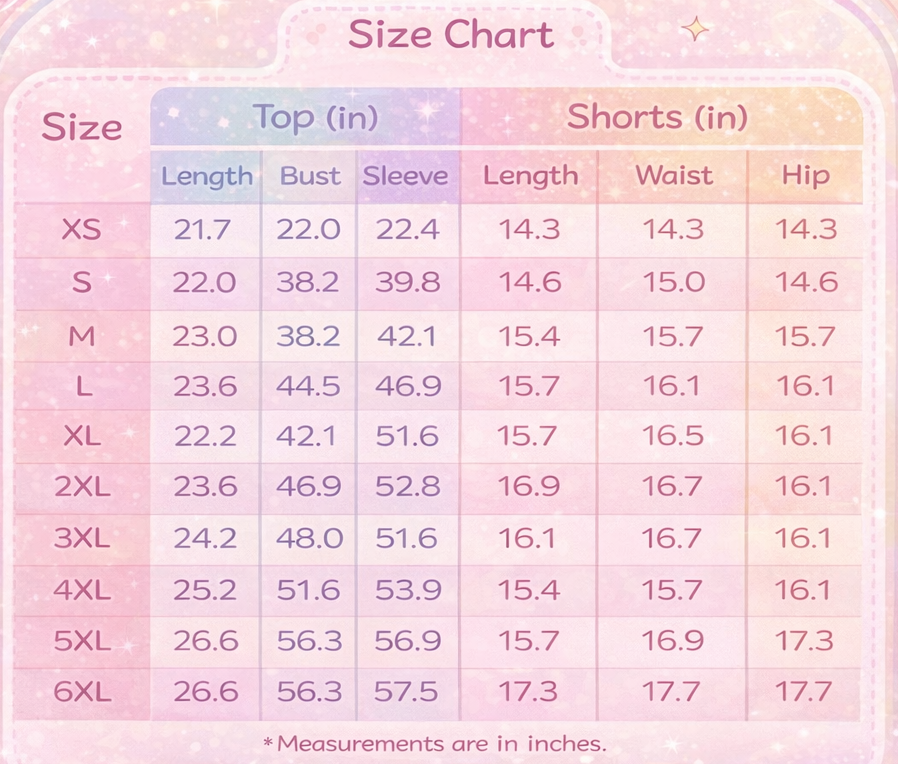
Task: Select the M size row label
Action: [x=82, y=337]
